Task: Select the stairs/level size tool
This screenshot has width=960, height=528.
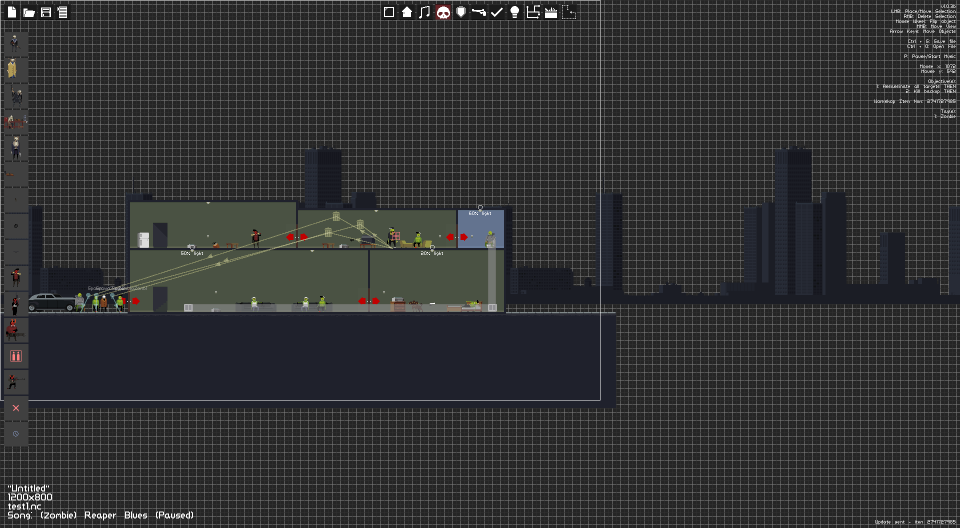Action: [533, 12]
